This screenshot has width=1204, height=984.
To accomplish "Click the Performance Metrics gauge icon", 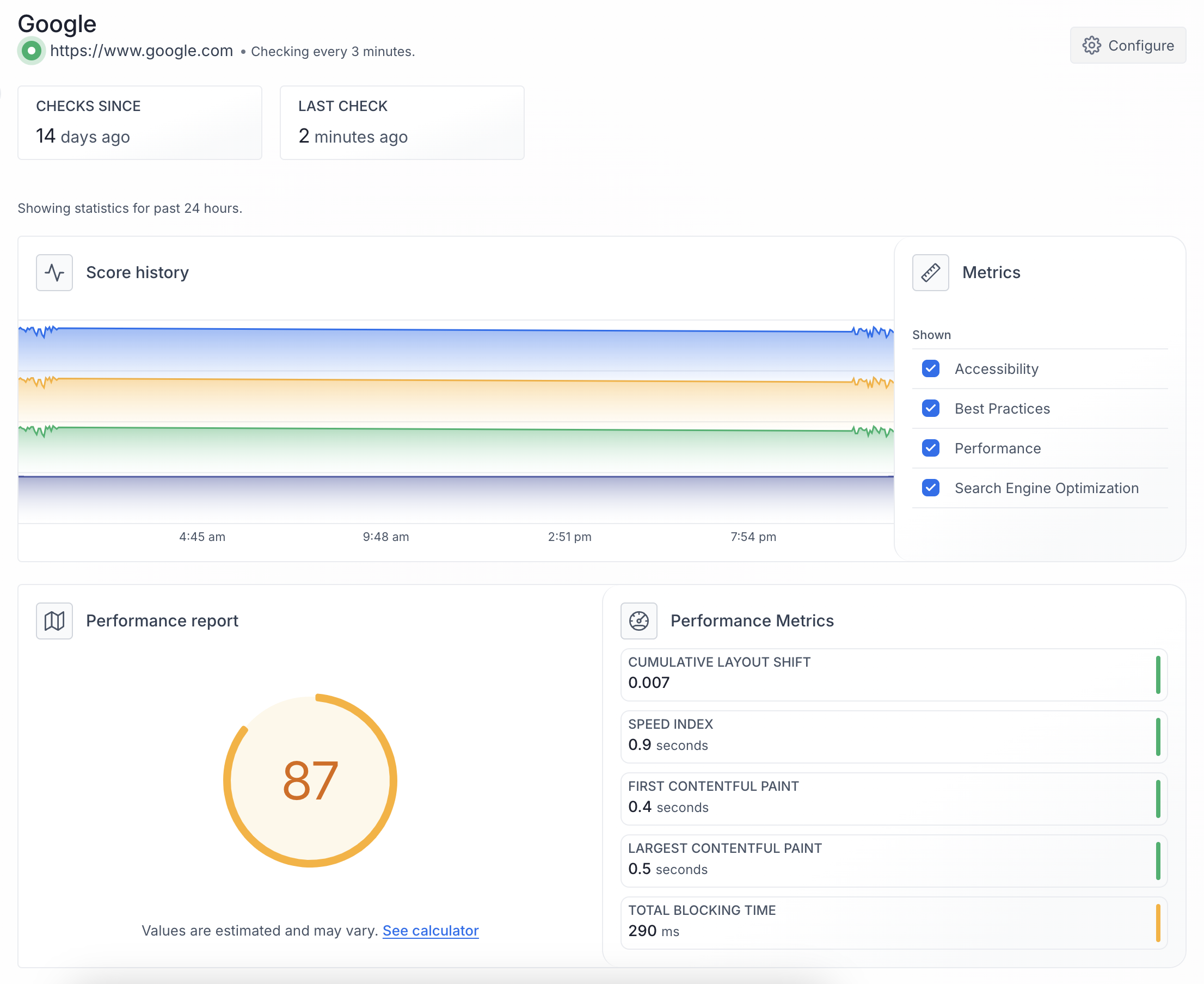I will tap(639, 620).
